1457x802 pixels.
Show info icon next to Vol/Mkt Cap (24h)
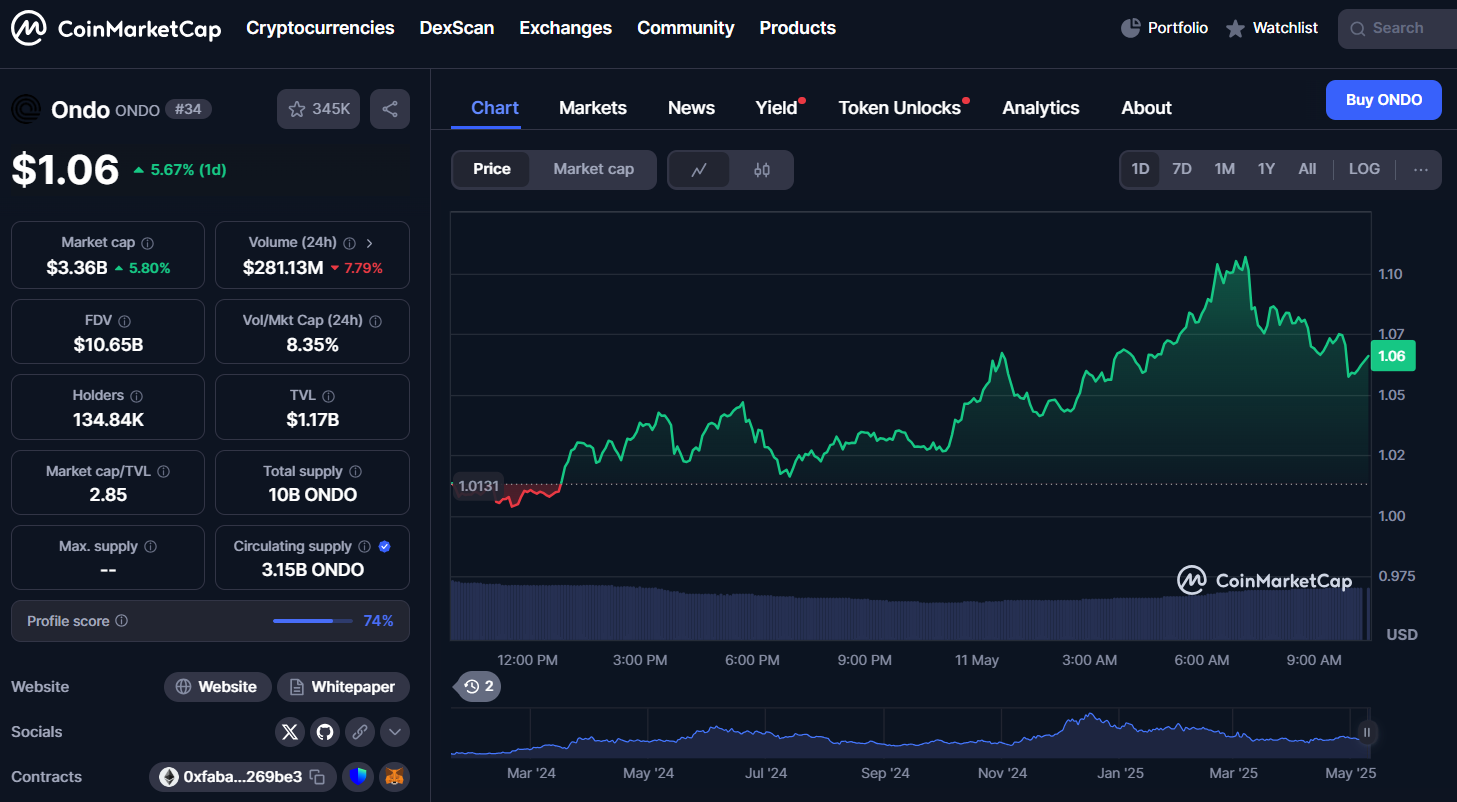tap(375, 322)
